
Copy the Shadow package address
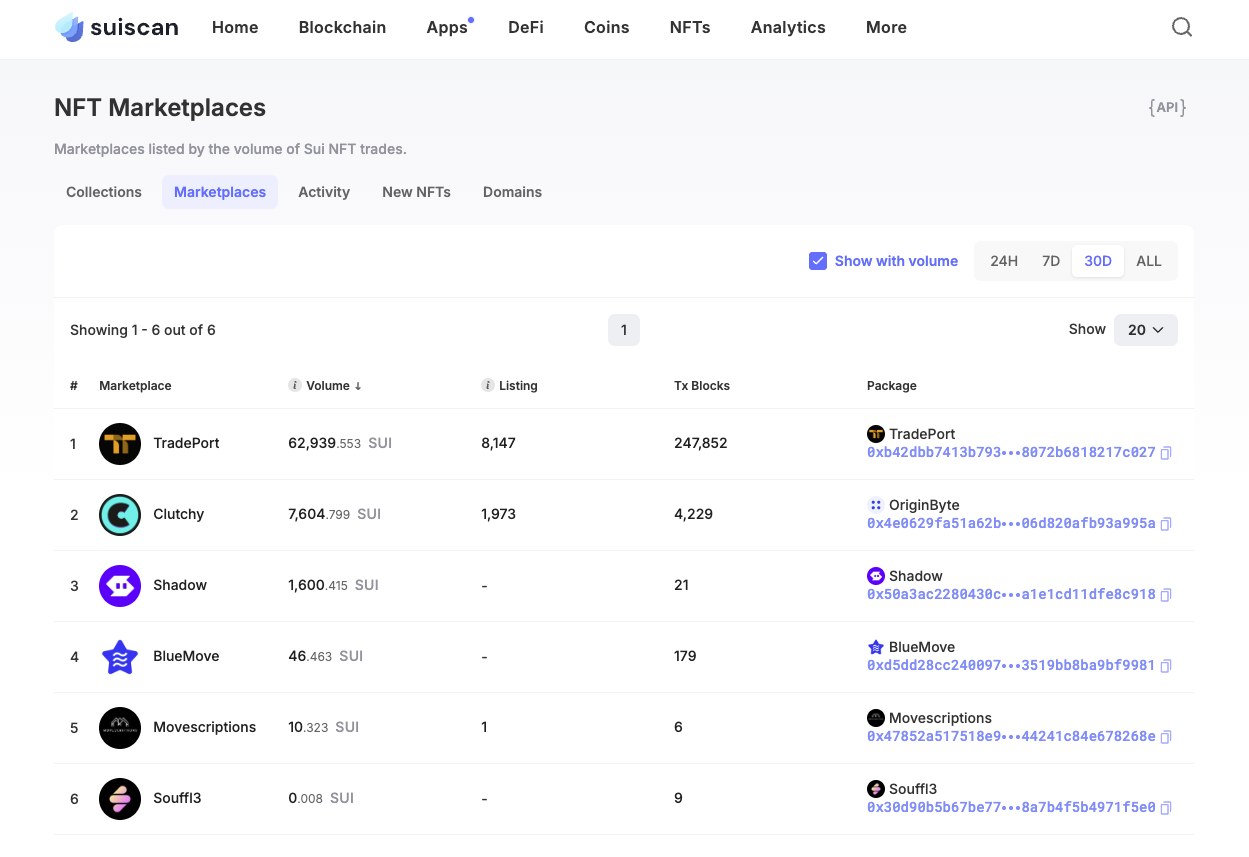[1166, 595]
